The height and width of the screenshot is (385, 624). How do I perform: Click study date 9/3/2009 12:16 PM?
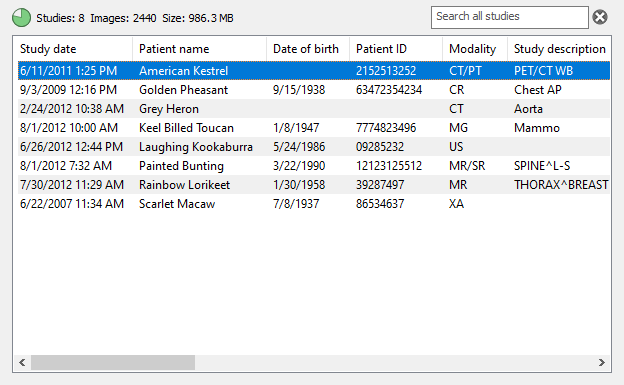[68, 90]
